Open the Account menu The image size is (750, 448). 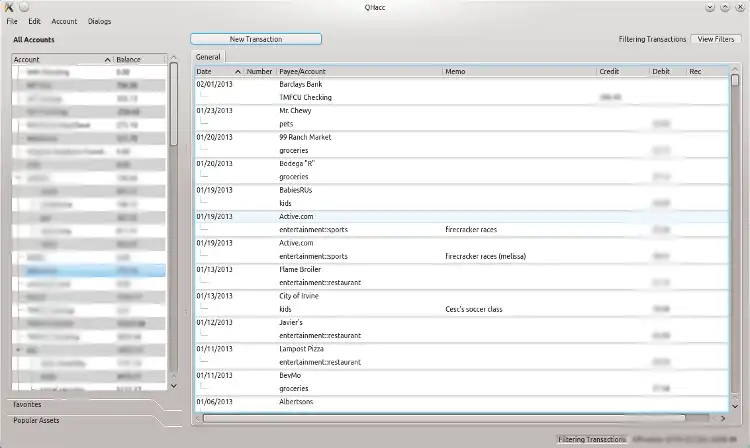pos(64,22)
